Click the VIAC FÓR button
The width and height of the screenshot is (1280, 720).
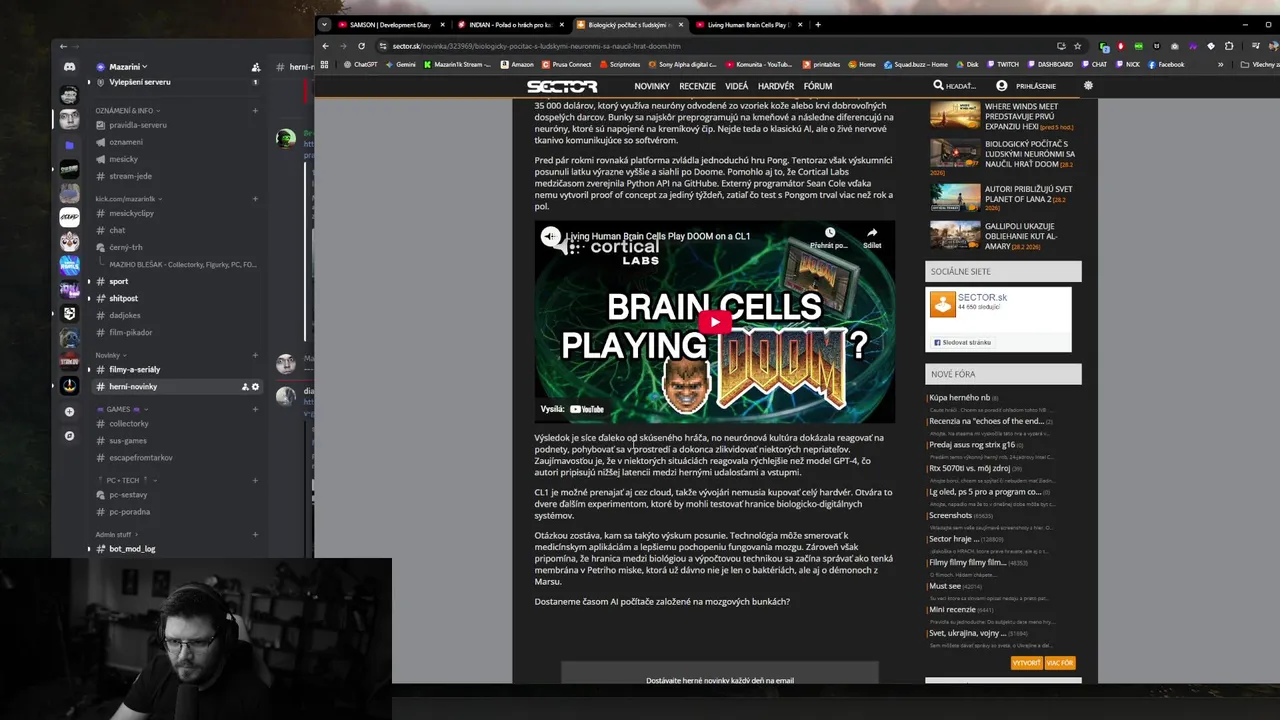1060,663
